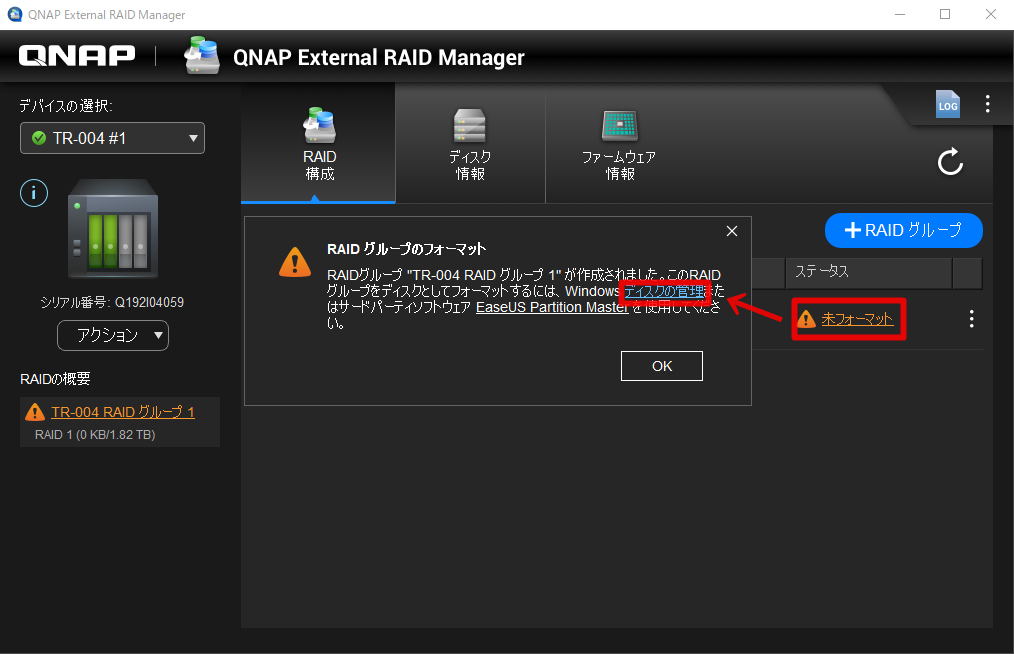Screen dimensions: 1014x654
Task: Click the warning icon next to 未フォーマット
Action: 806,319
